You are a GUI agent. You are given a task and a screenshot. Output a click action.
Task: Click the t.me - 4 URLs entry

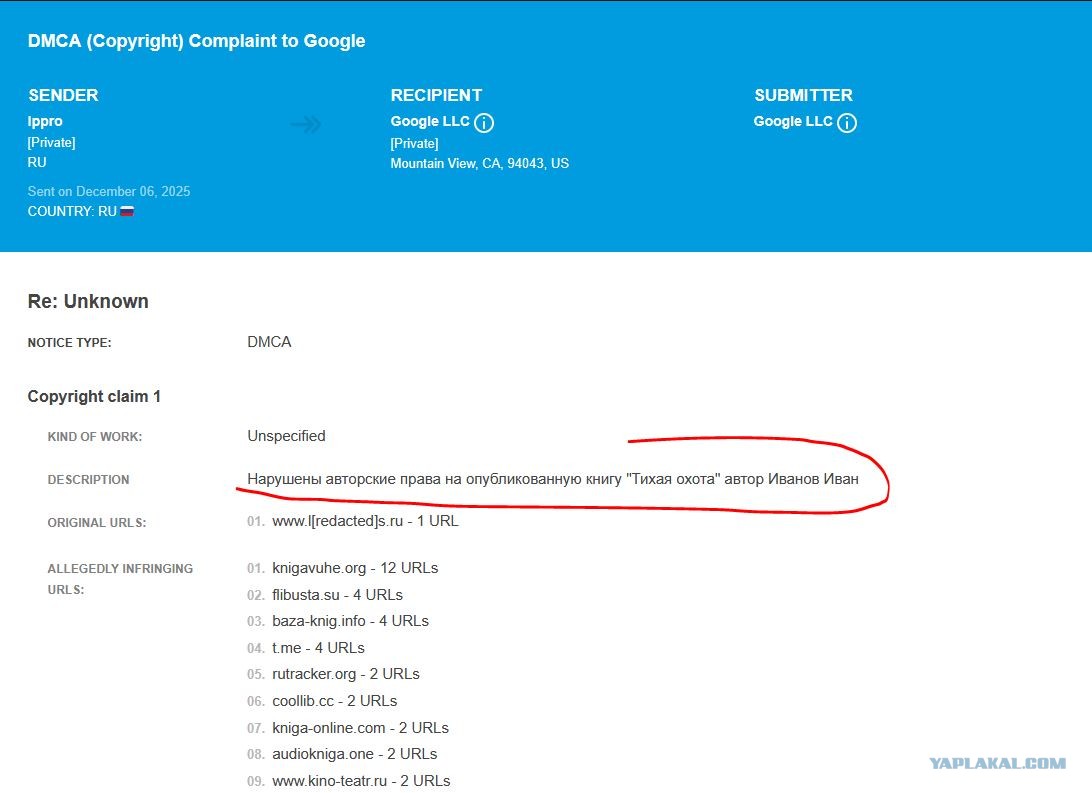click(318, 648)
